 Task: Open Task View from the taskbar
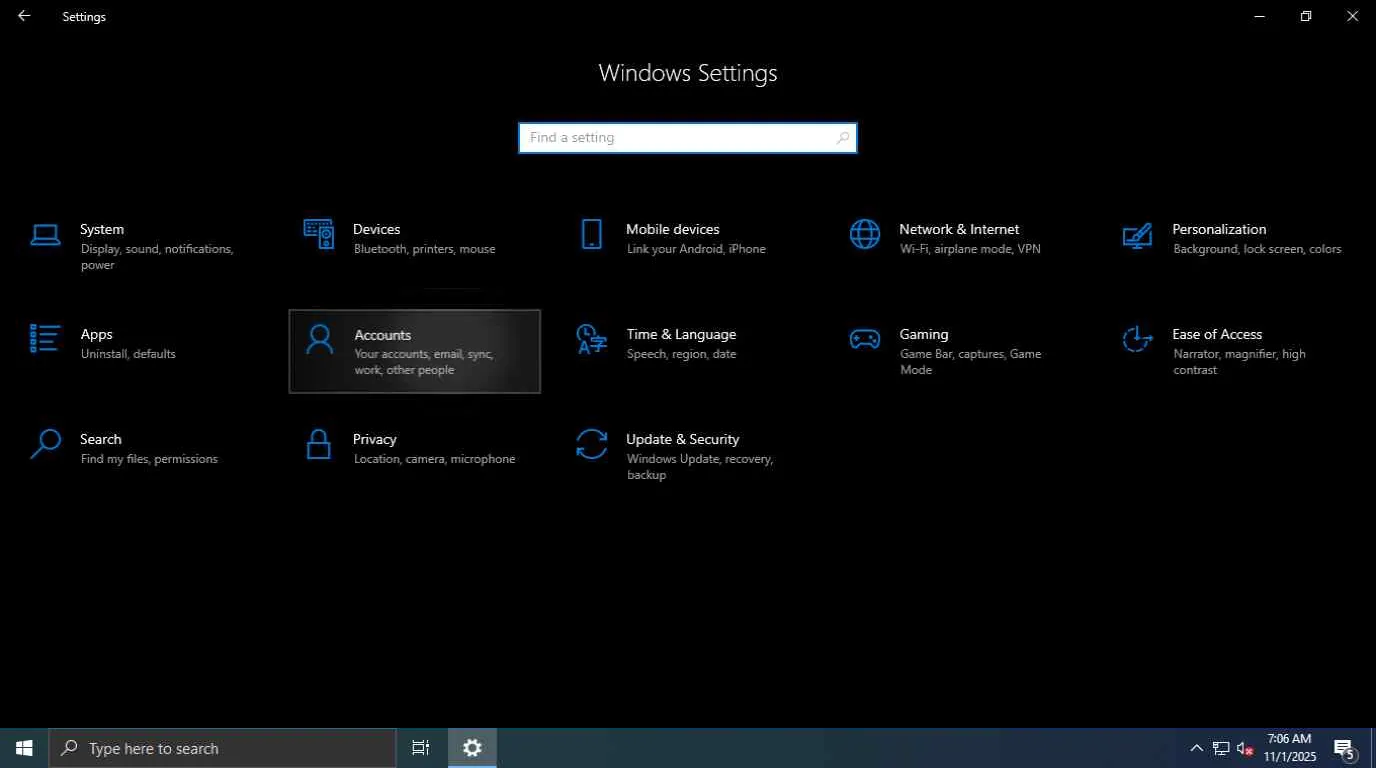point(421,748)
